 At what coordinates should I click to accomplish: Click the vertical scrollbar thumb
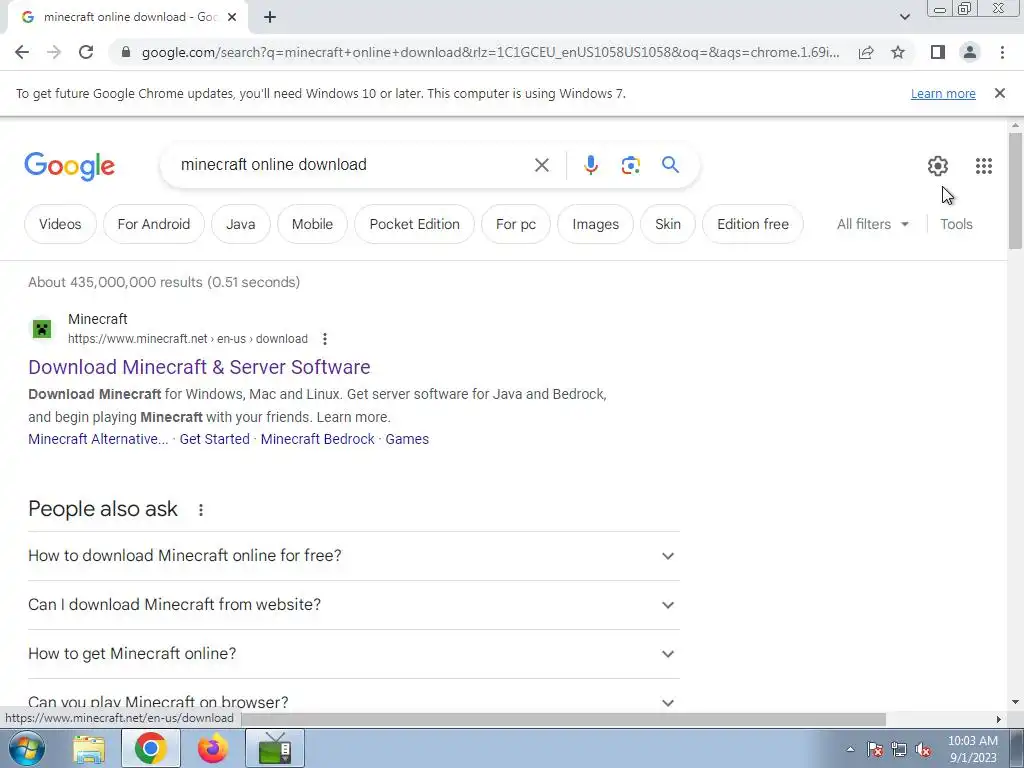point(1015,191)
